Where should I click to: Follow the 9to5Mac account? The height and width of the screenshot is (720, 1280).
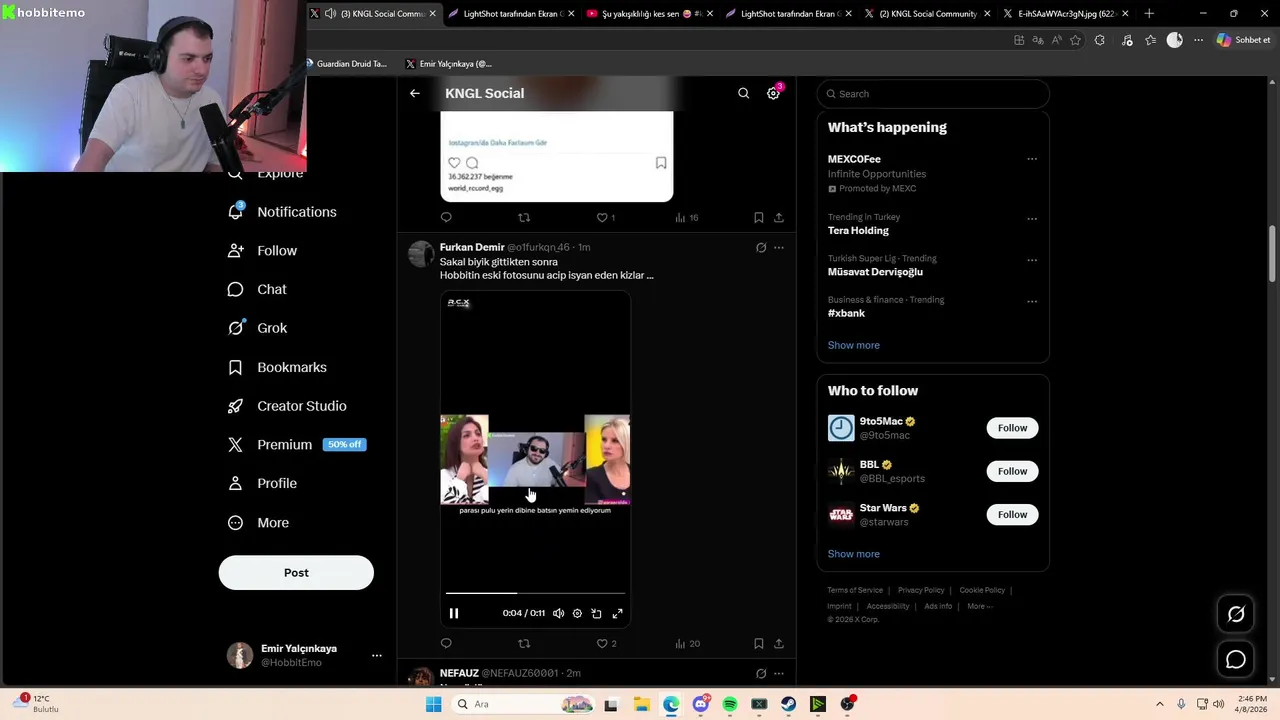pos(1012,428)
